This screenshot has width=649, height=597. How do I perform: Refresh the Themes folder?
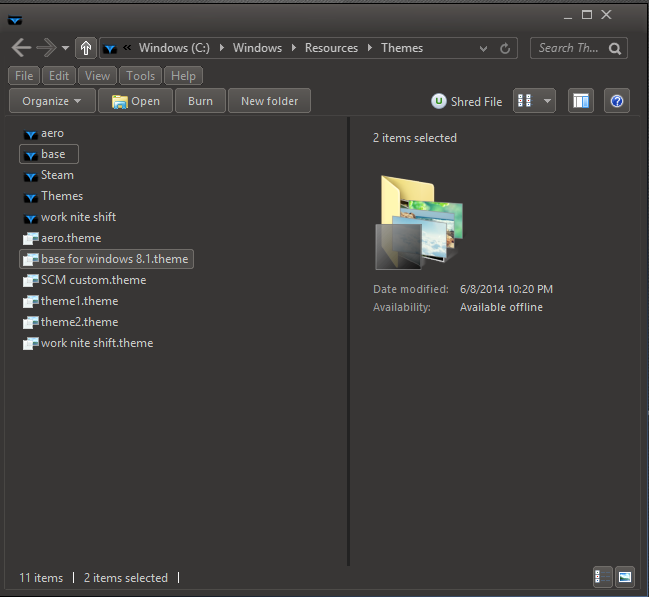(505, 49)
